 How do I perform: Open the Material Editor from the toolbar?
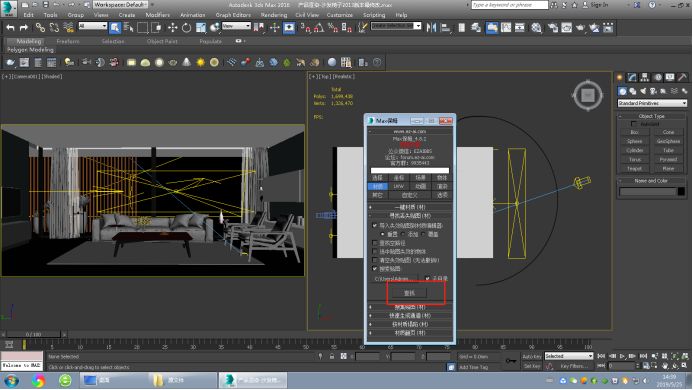point(537,27)
